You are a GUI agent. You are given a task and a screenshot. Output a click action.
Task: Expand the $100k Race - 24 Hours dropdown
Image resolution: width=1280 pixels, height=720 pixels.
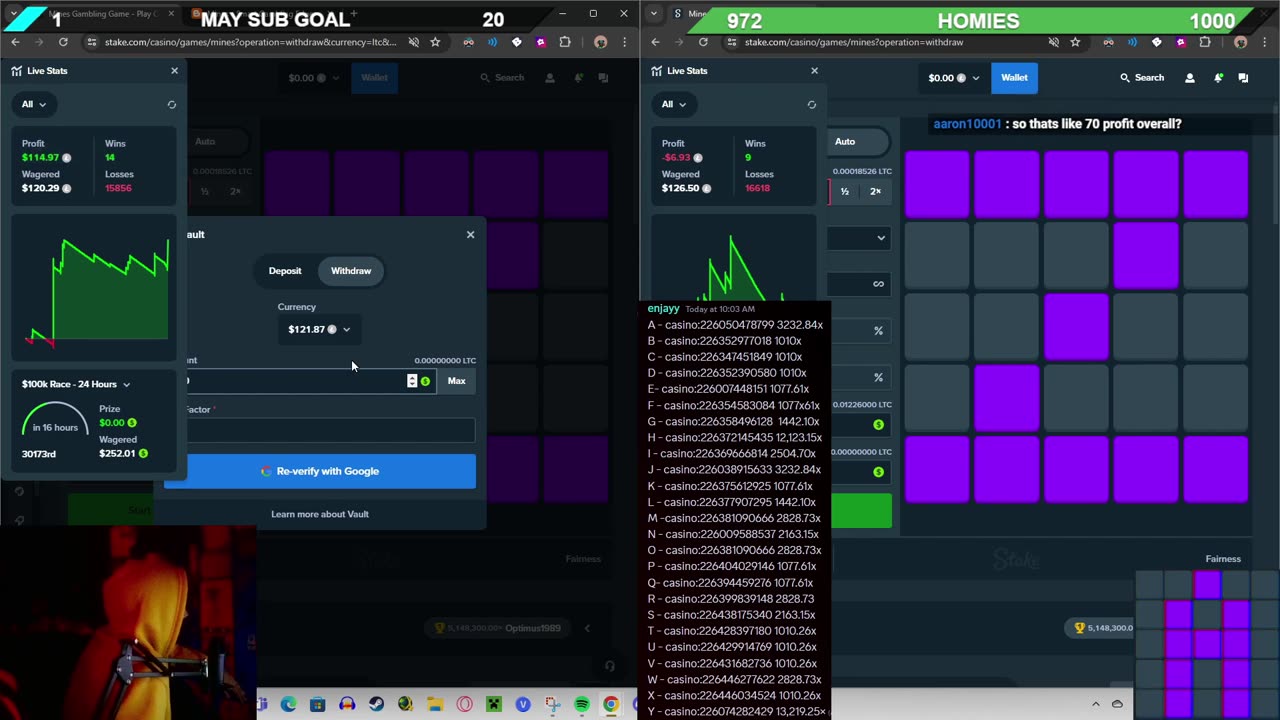(x=76, y=384)
